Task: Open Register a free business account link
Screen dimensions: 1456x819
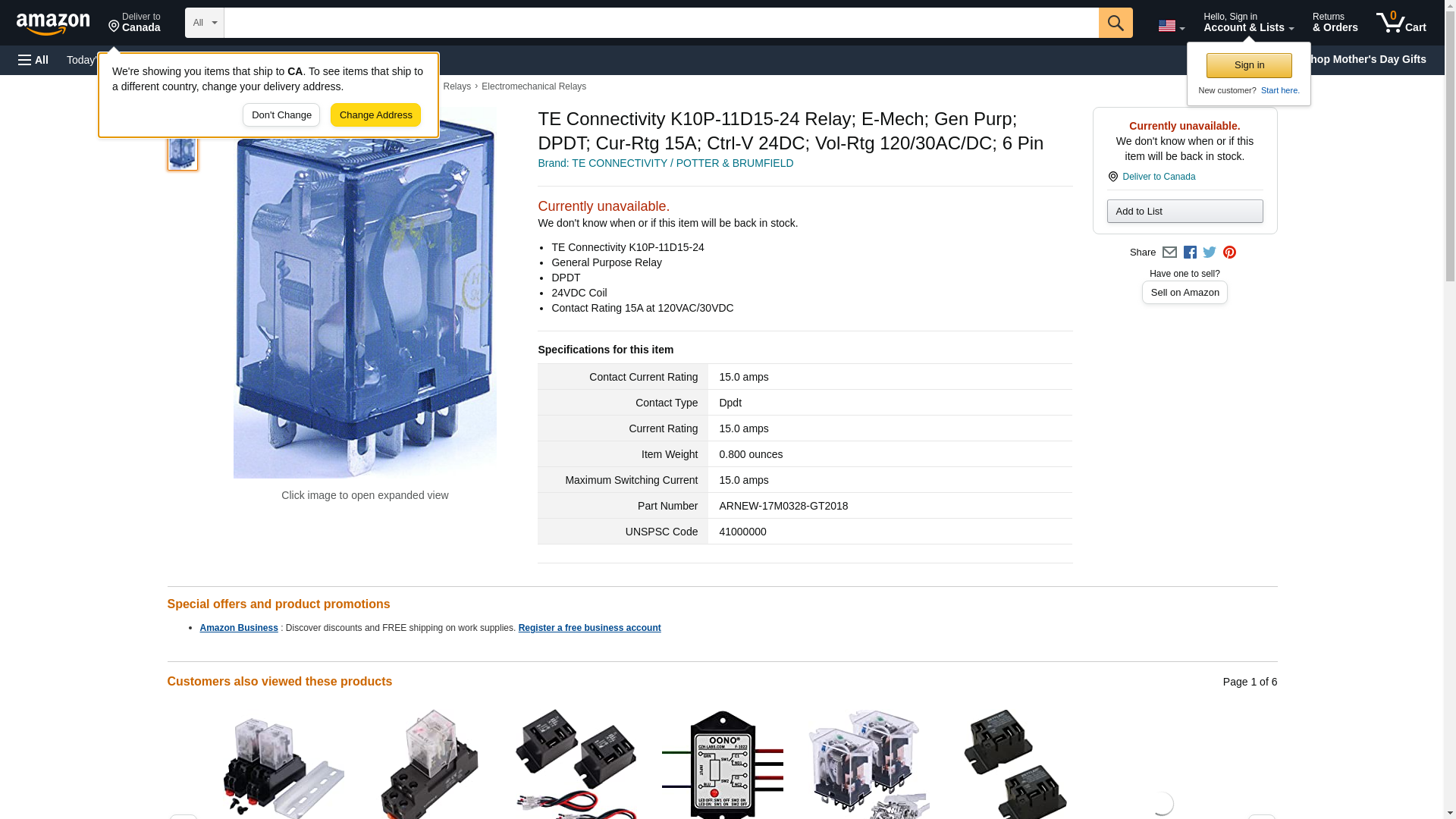Action: click(589, 628)
